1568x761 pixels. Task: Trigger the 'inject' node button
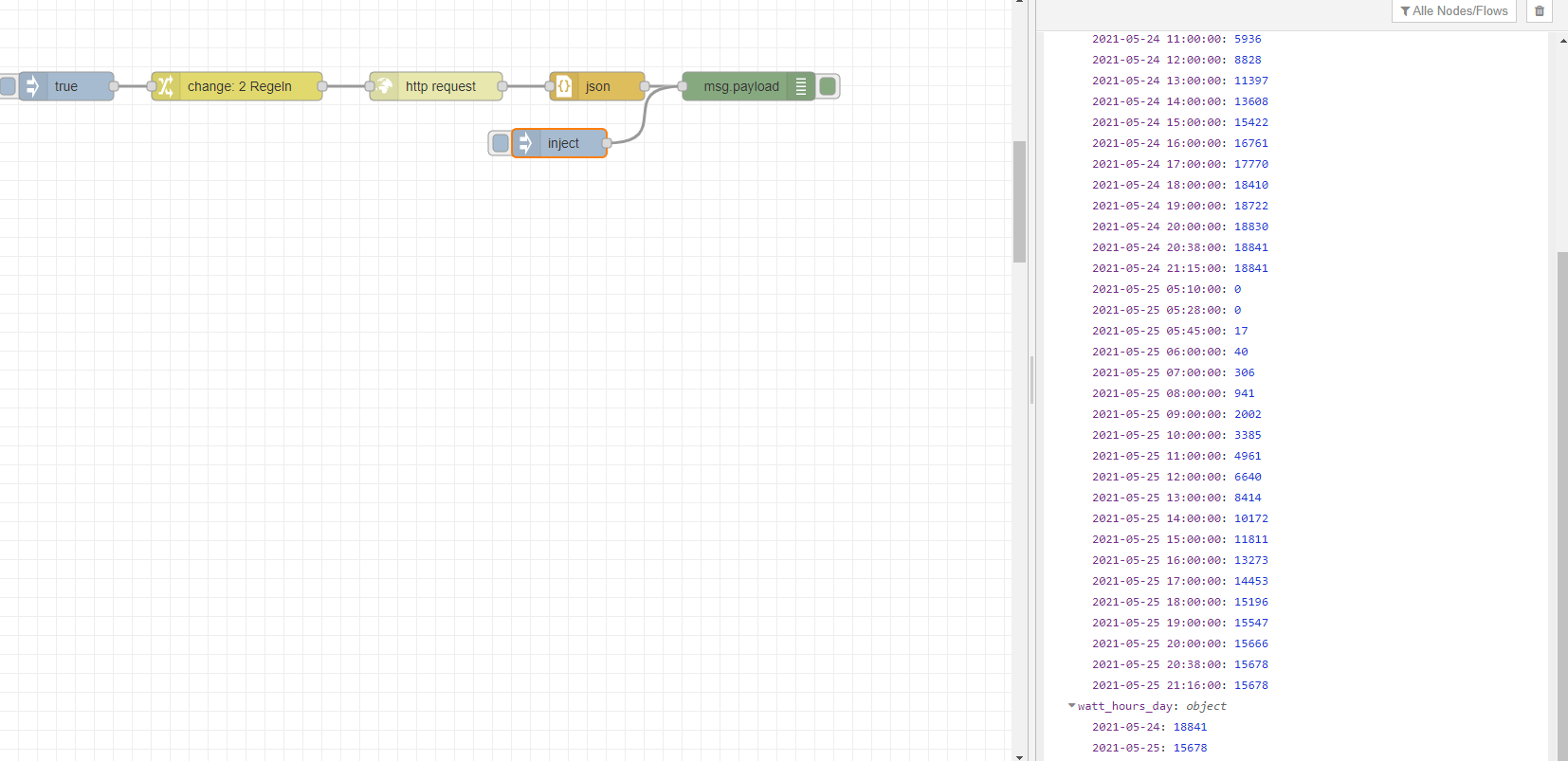tap(500, 143)
